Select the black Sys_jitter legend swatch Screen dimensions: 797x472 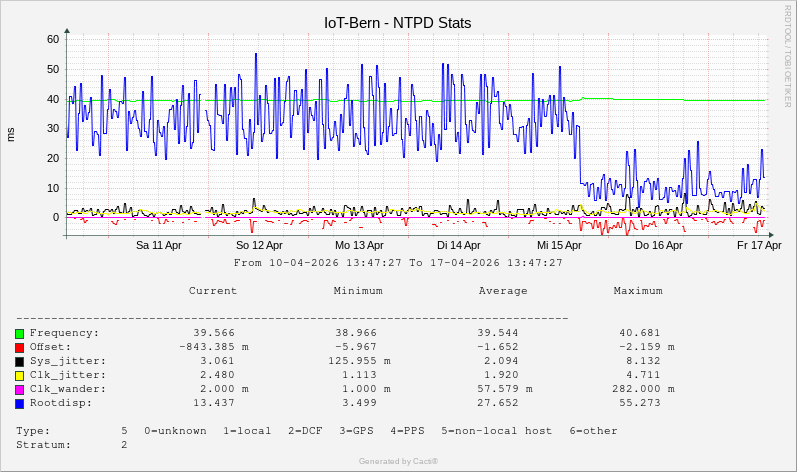pos(20,361)
